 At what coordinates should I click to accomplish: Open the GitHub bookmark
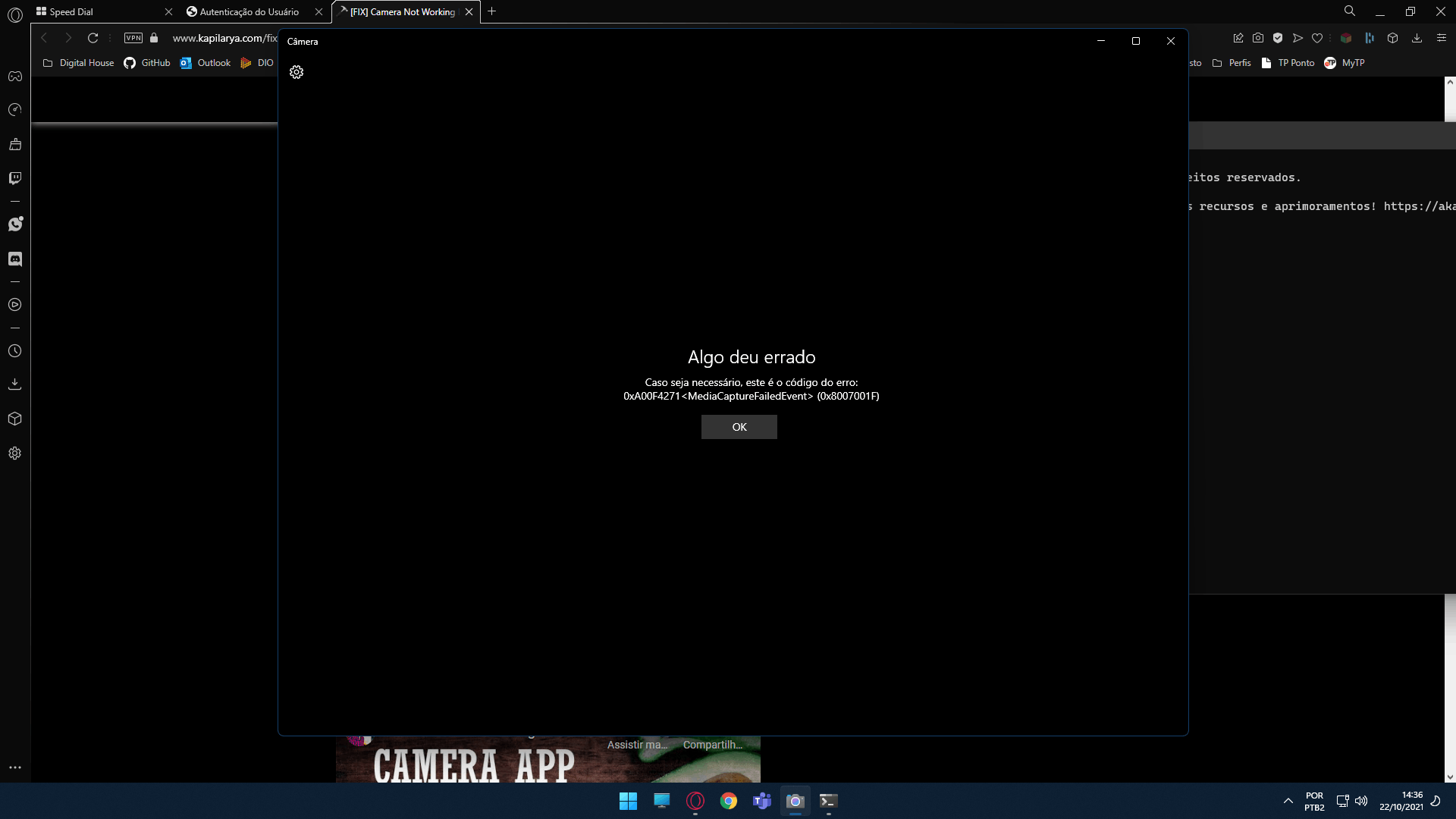(x=148, y=63)
